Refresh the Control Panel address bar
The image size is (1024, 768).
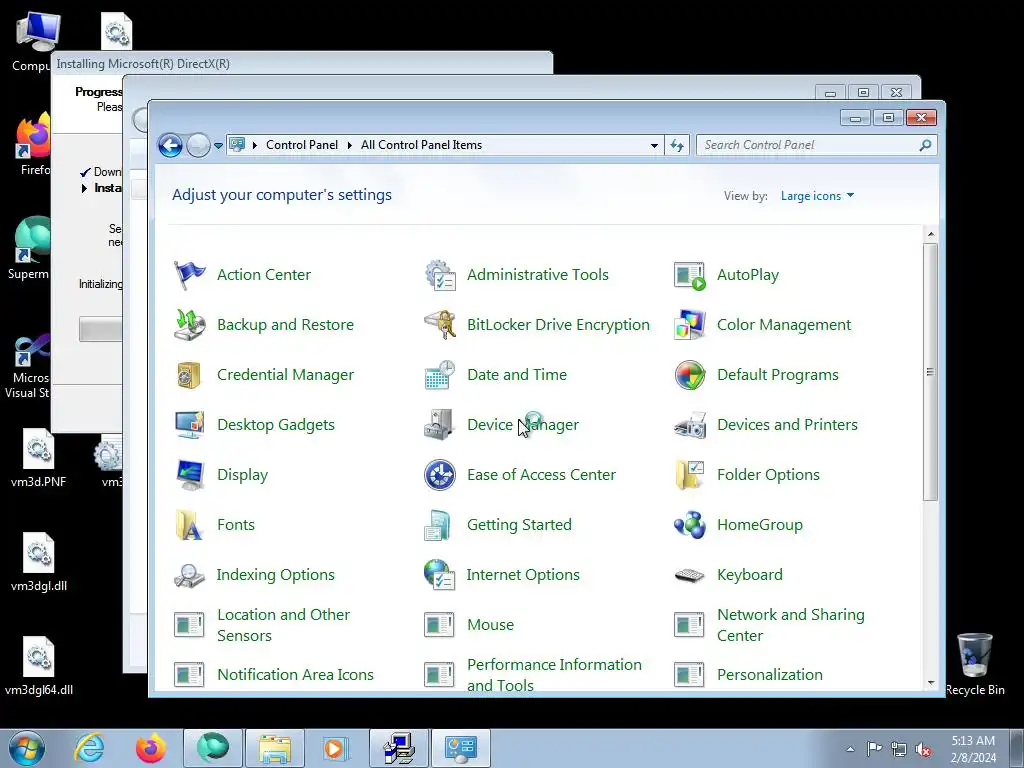[677, 146]
